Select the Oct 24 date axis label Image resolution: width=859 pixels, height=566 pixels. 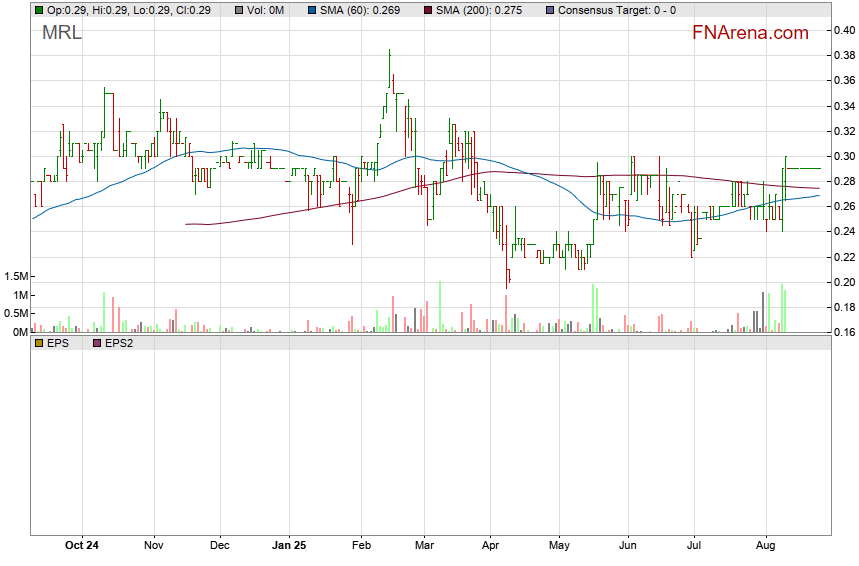[x=81, y=546]
